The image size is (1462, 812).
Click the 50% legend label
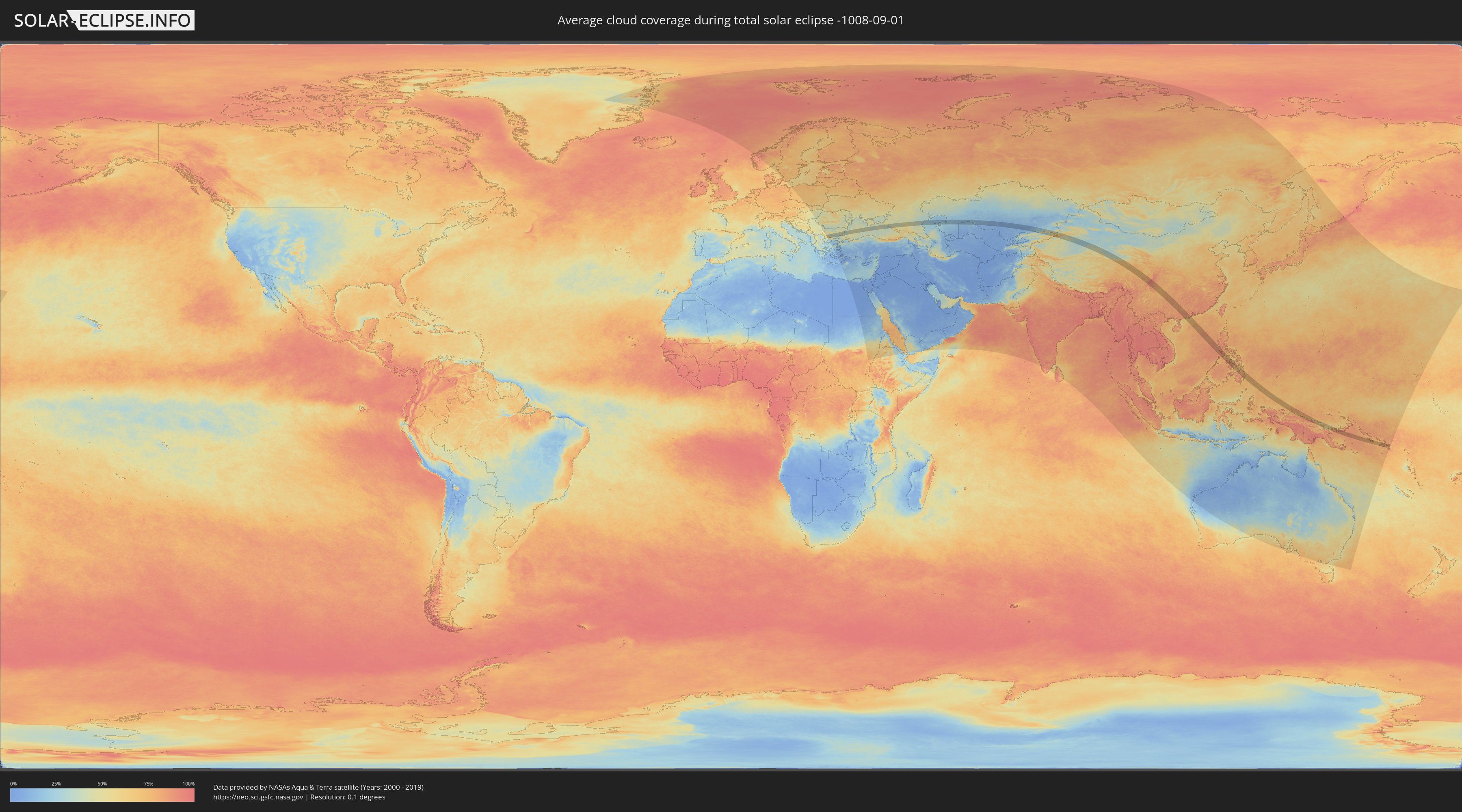102,784
